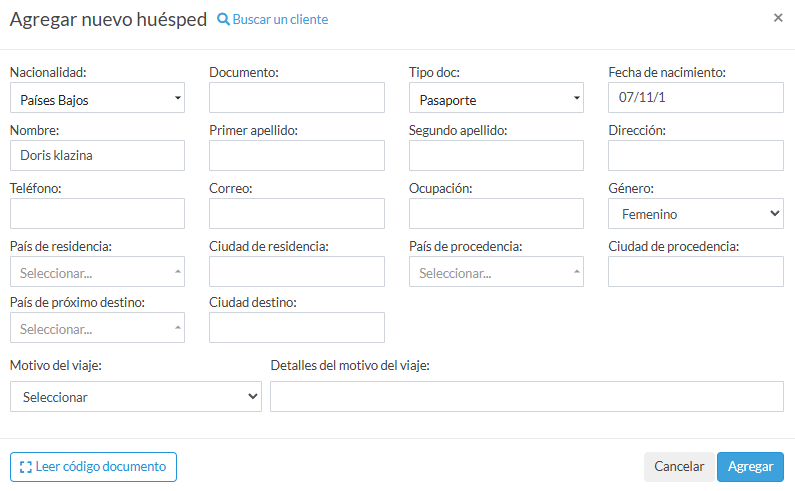Expand the Género select box
Image resolution: width=795 pixels, height=491 pixels.
(x=695, y=214)
